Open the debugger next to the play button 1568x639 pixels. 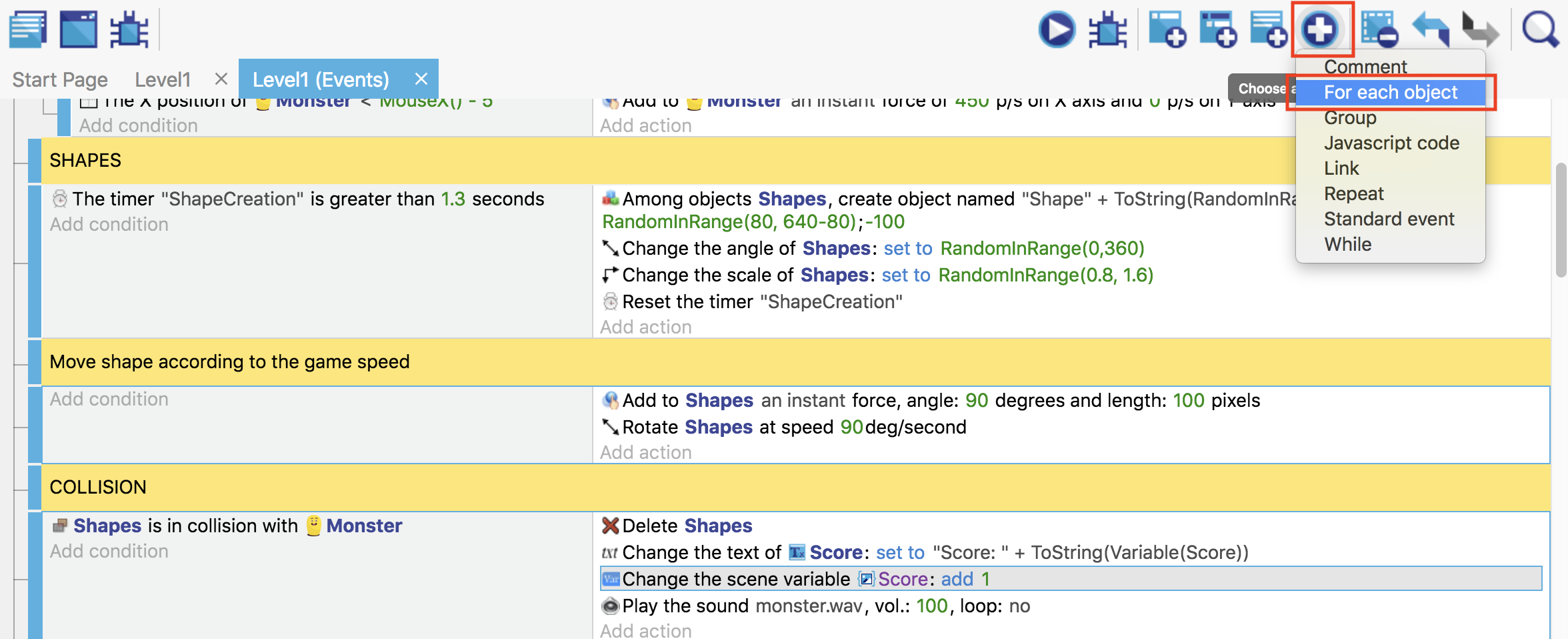click(1107, 29)
